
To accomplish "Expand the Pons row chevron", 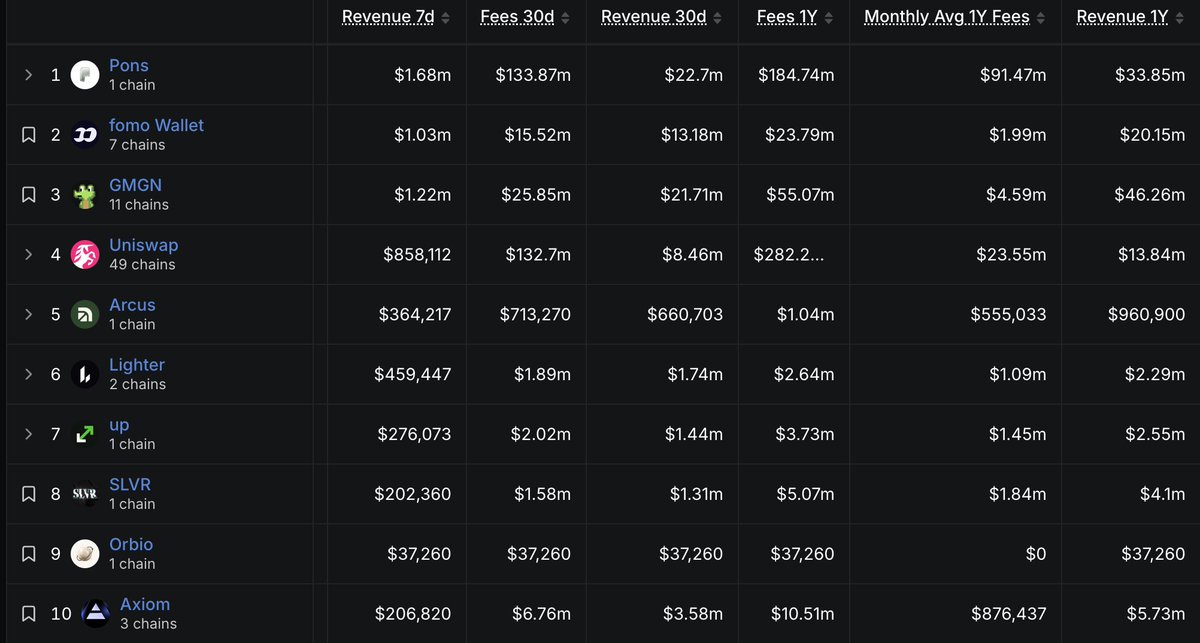I will pos(29,75).
